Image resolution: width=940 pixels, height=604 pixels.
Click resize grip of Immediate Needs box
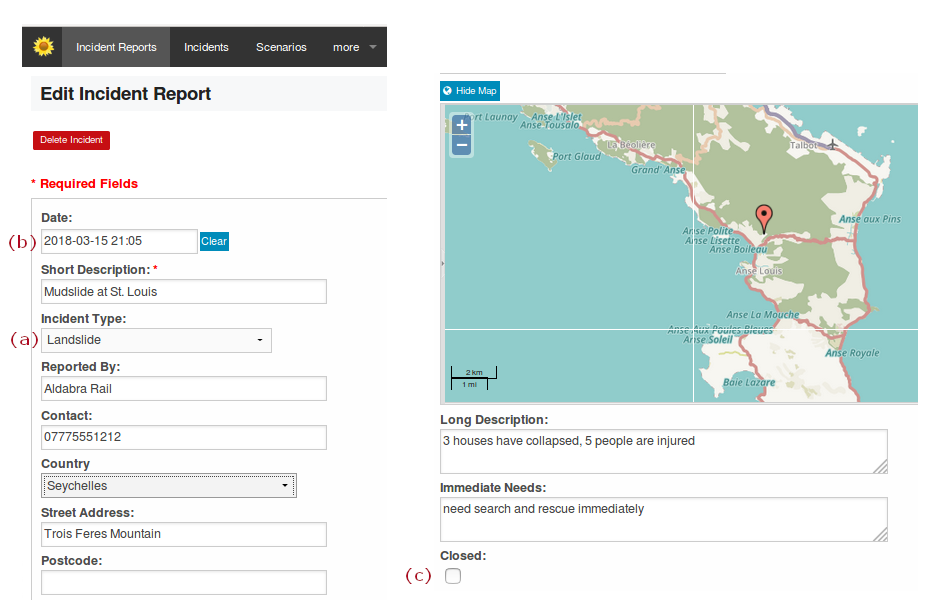pyautogui.click(x=880, y=535)
